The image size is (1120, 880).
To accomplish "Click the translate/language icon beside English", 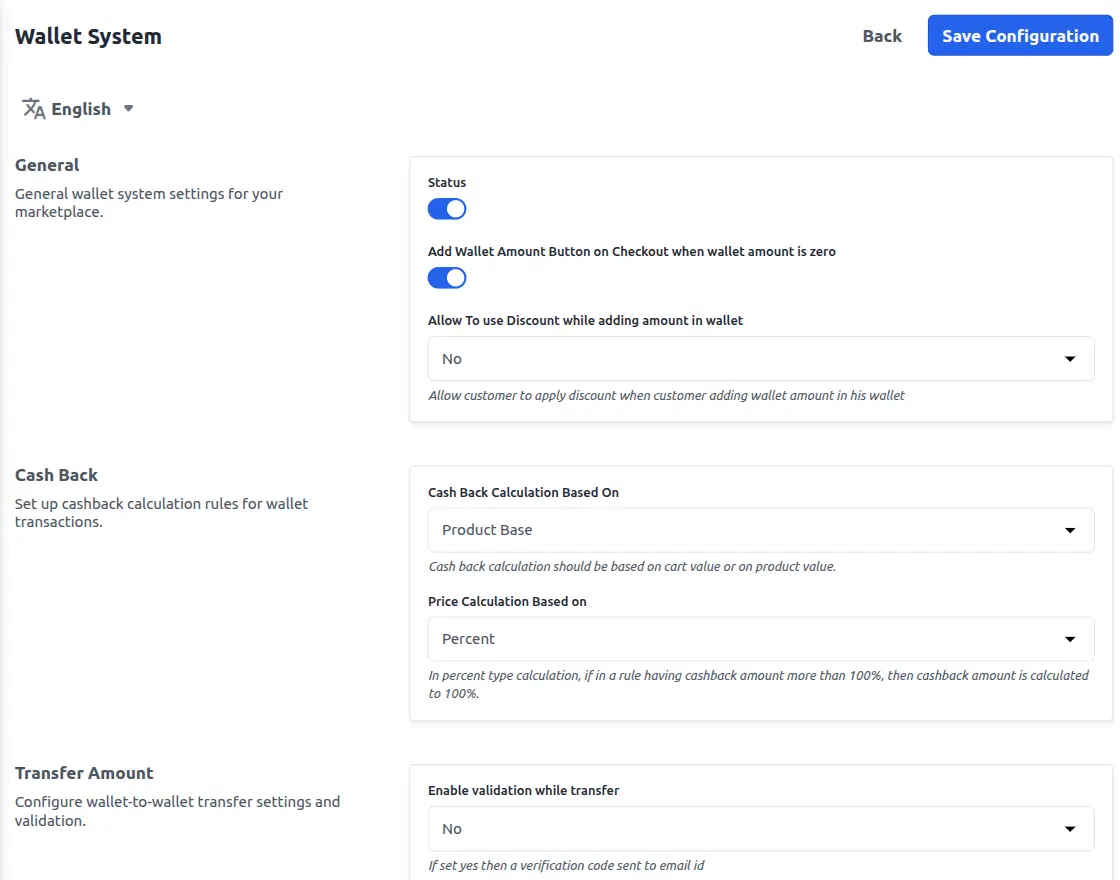I will click(x=33, y=108).
